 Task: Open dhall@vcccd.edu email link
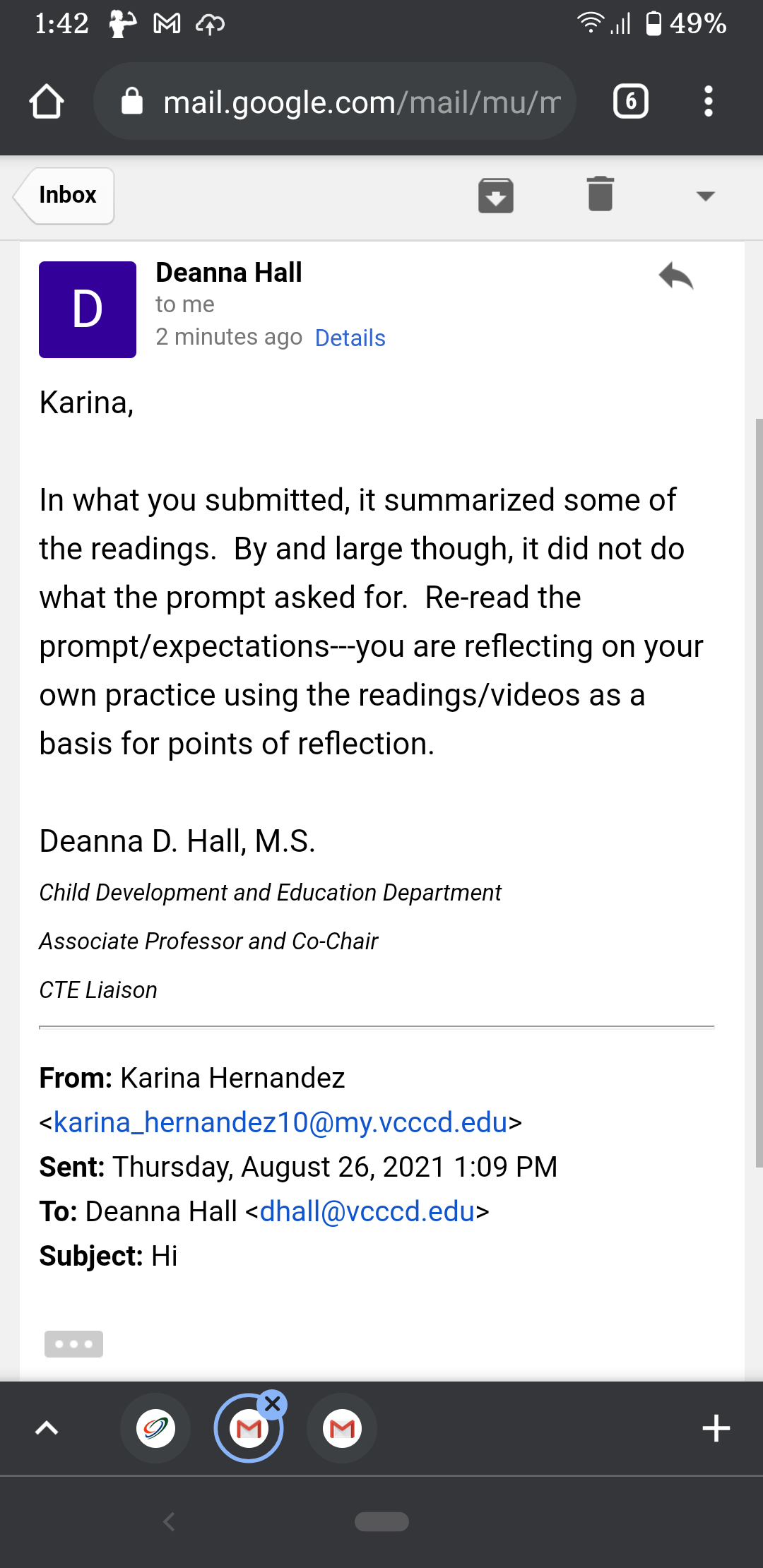tap(367, 1211)
